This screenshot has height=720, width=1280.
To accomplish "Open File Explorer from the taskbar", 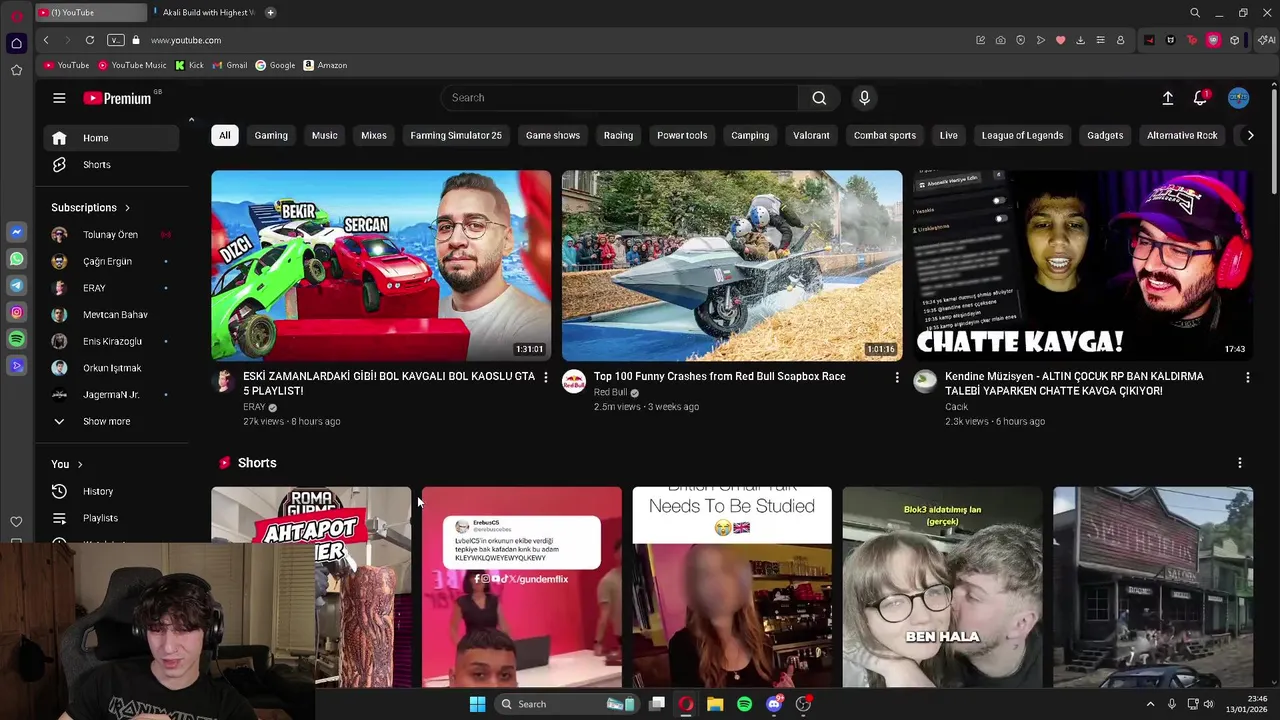I will click(x=715, y=704).
